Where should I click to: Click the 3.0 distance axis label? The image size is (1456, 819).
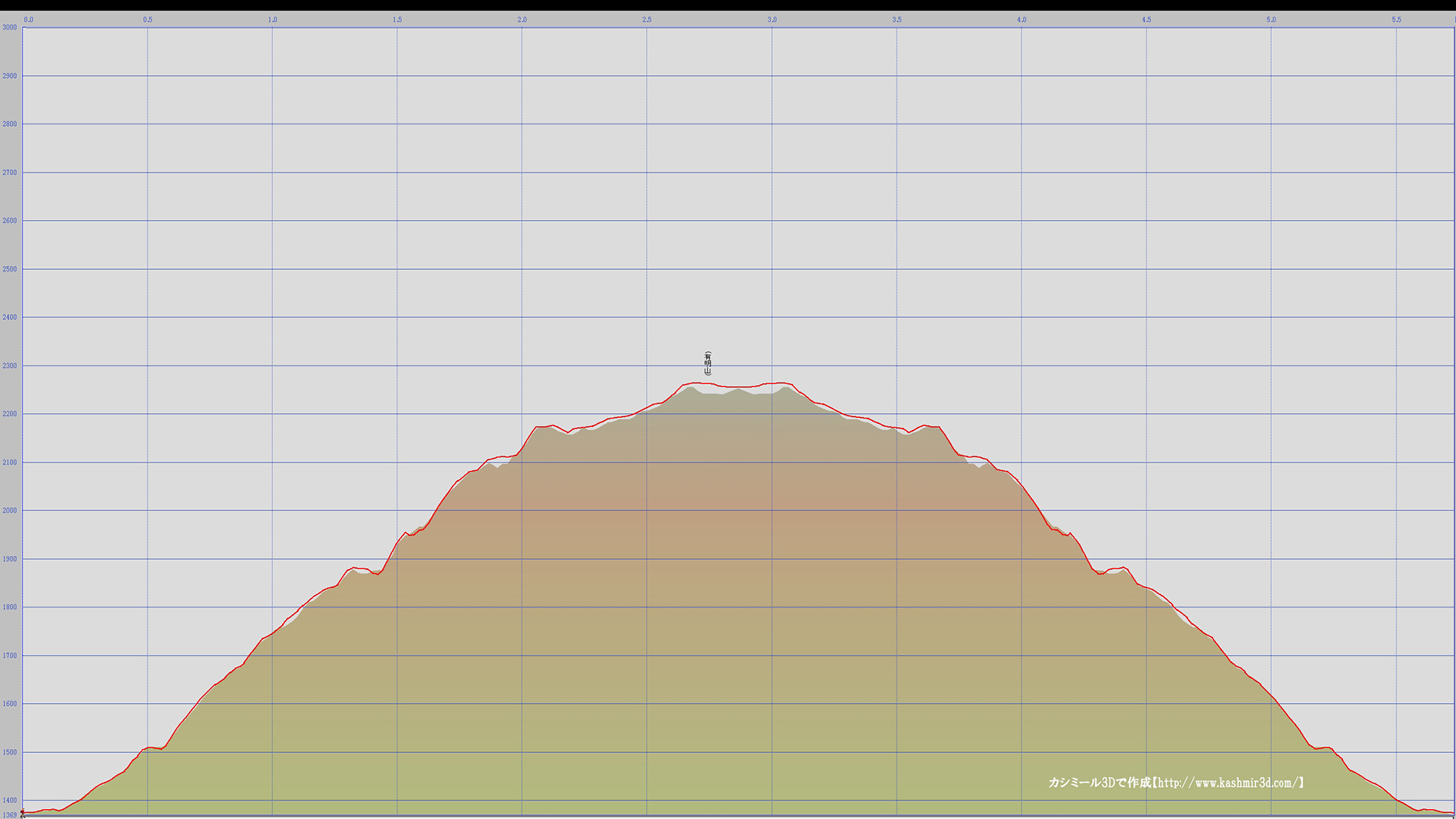[x=772, y=20]
